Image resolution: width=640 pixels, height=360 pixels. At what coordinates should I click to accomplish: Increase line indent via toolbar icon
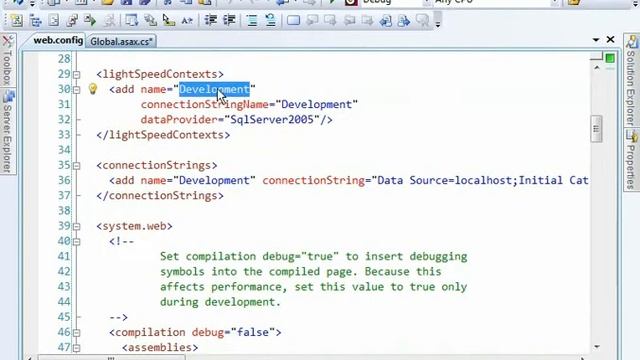(x=229, y=20)
